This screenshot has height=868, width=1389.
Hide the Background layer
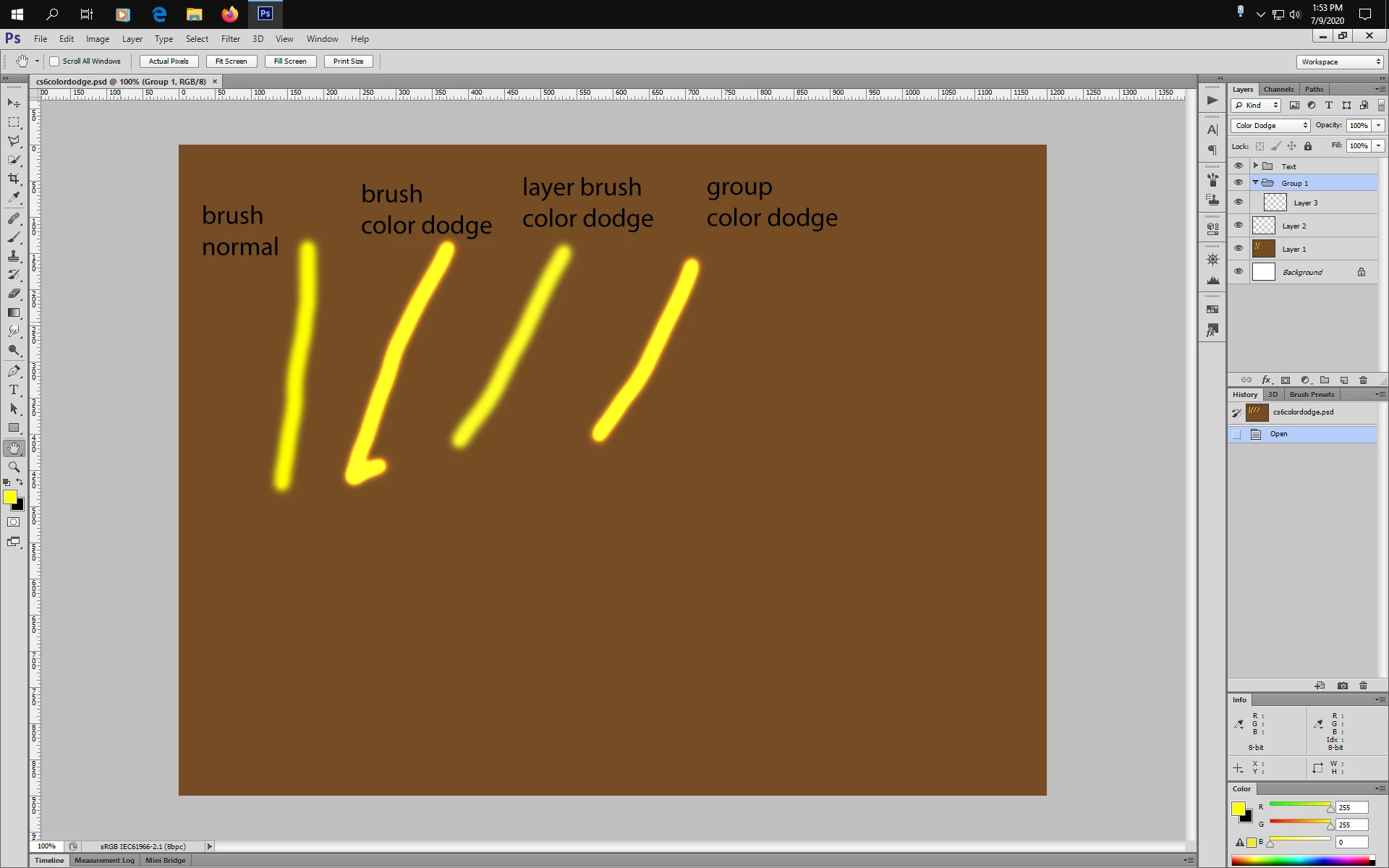tap(1238, 272)
